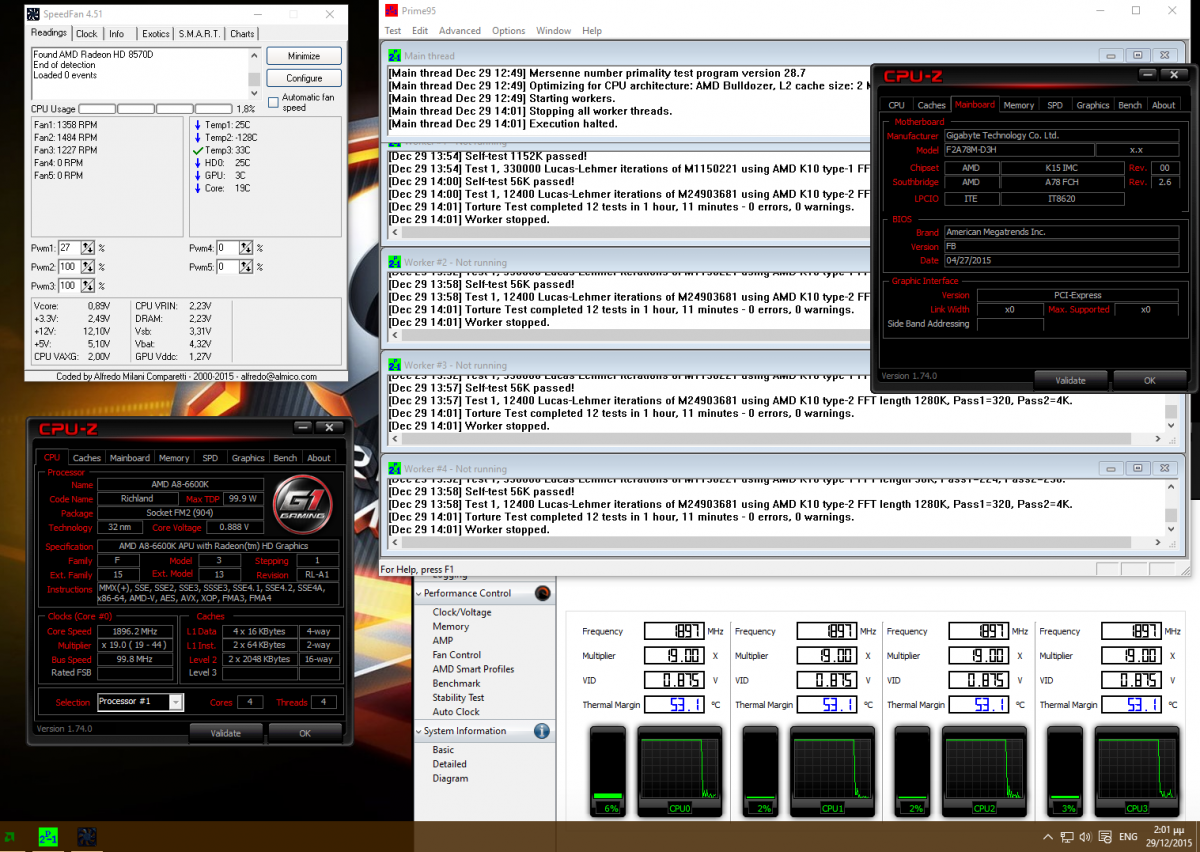Click the Performance Control gauge icon
Viewport: 1200px width, 852px height.
(542, 593)
